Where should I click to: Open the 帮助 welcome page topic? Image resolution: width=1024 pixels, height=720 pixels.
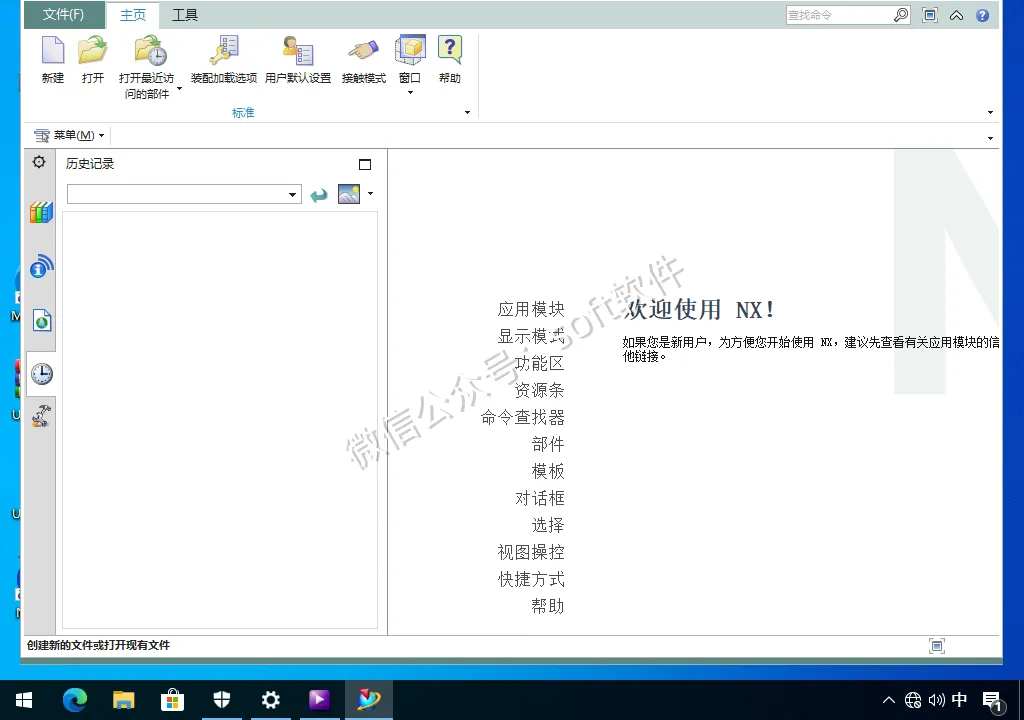coord(548,606)
